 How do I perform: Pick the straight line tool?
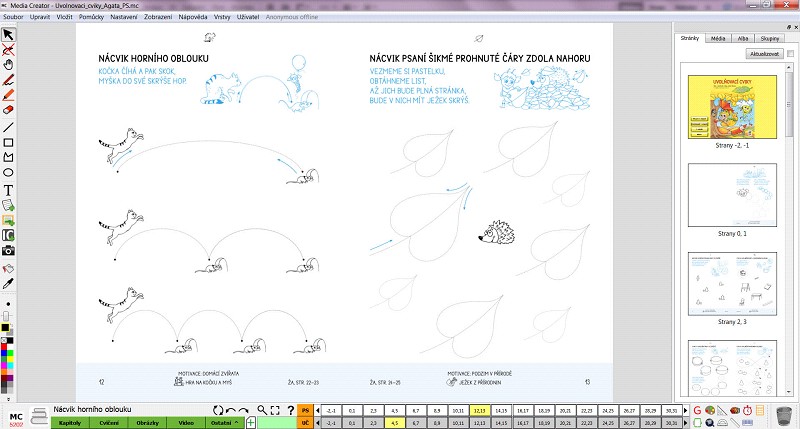(8, 127)
